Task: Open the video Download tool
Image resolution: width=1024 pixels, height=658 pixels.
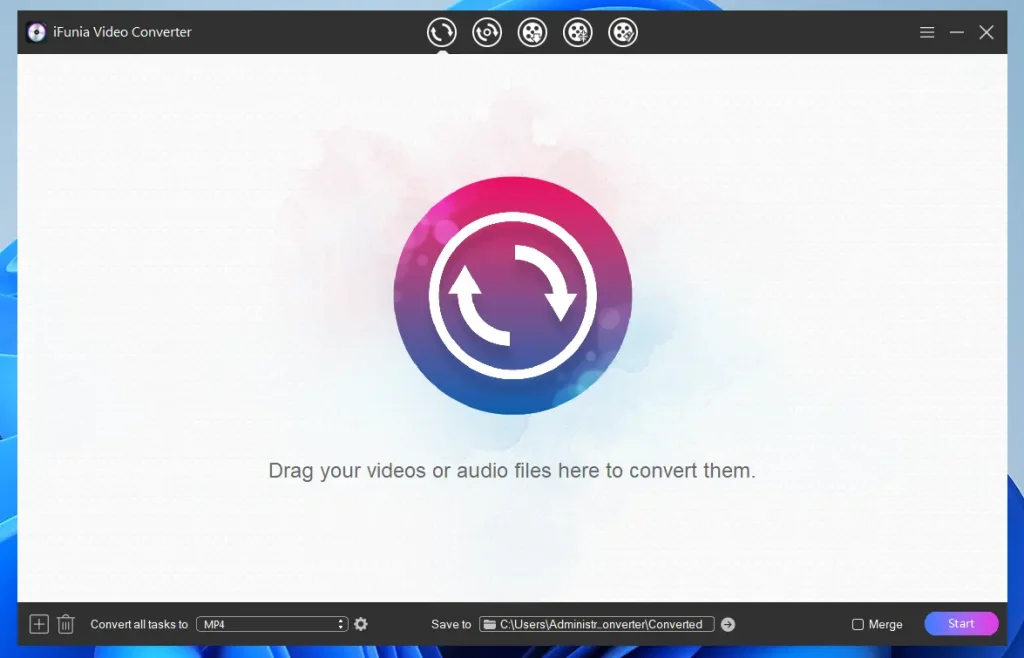Action: point(532,32)
